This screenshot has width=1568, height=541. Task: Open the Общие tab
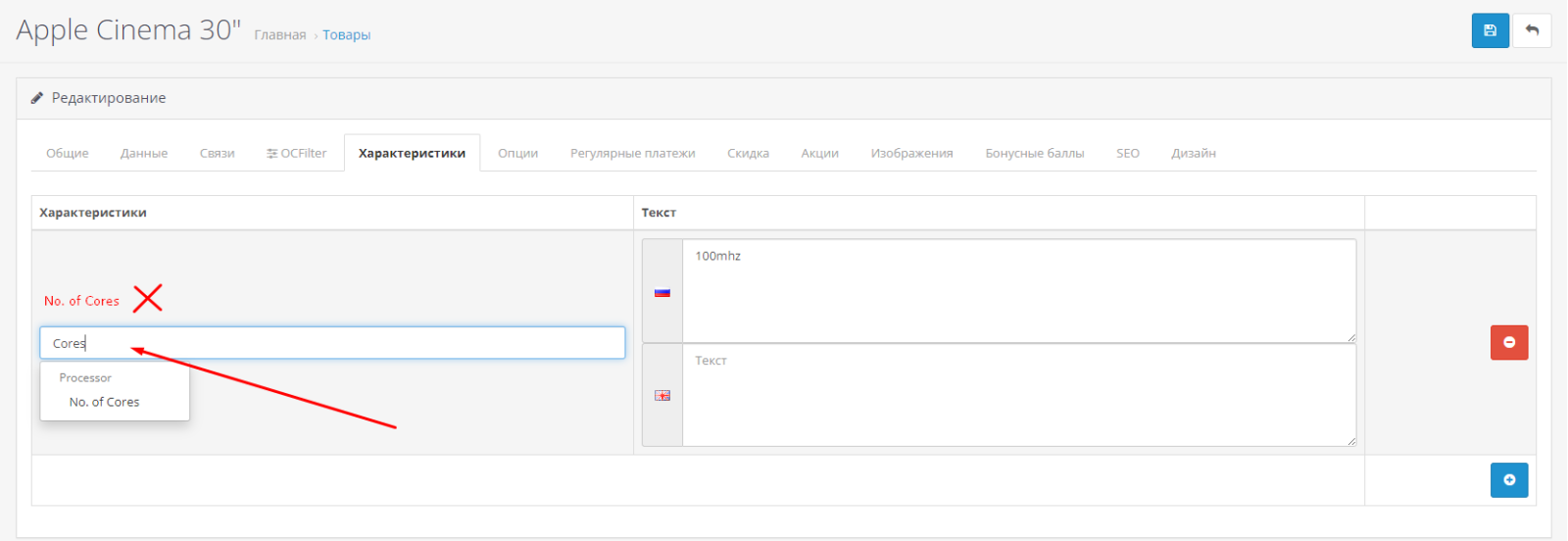click(x=68, y=153)
